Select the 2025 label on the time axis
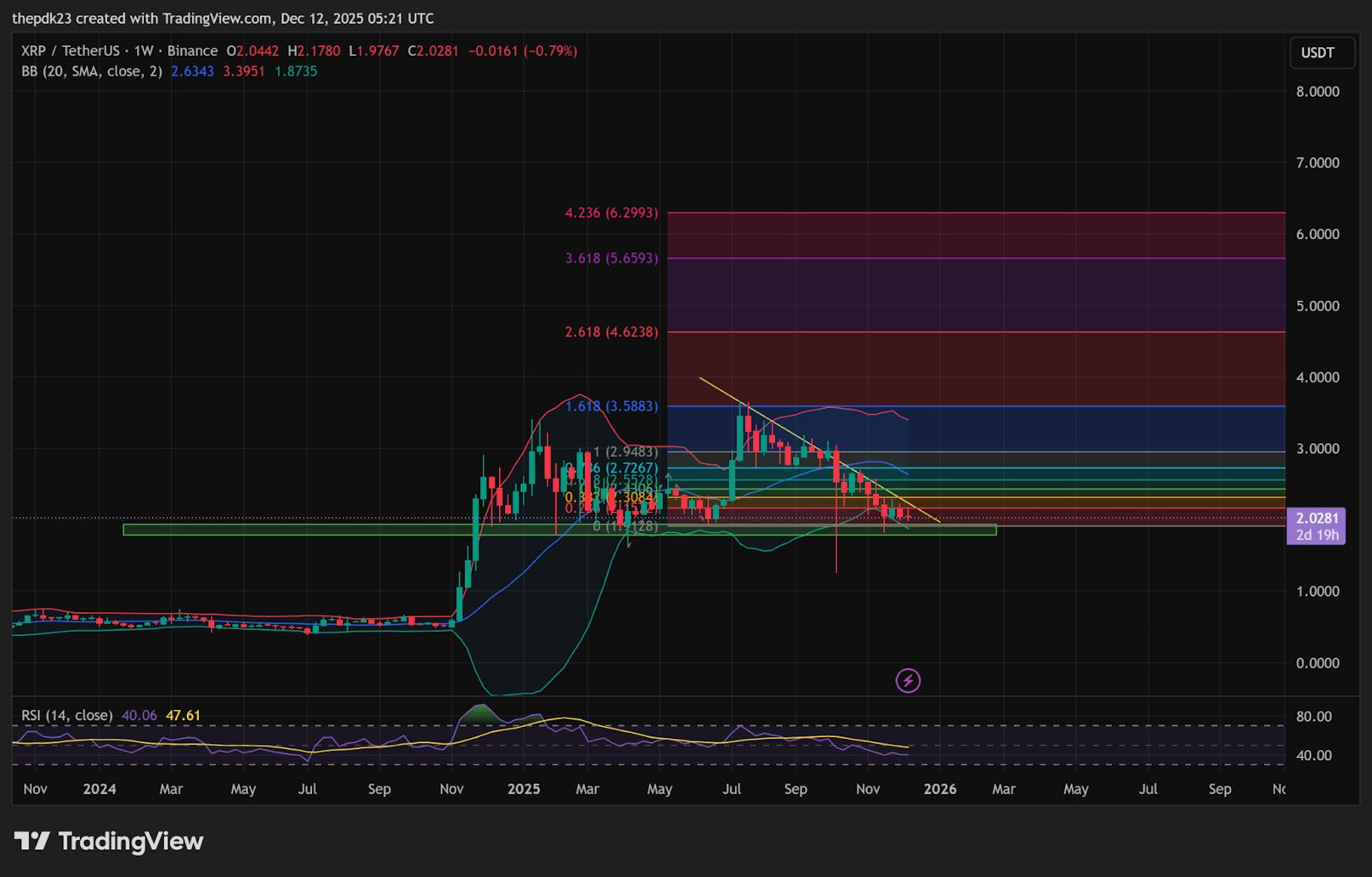 (x=523, y=788)
